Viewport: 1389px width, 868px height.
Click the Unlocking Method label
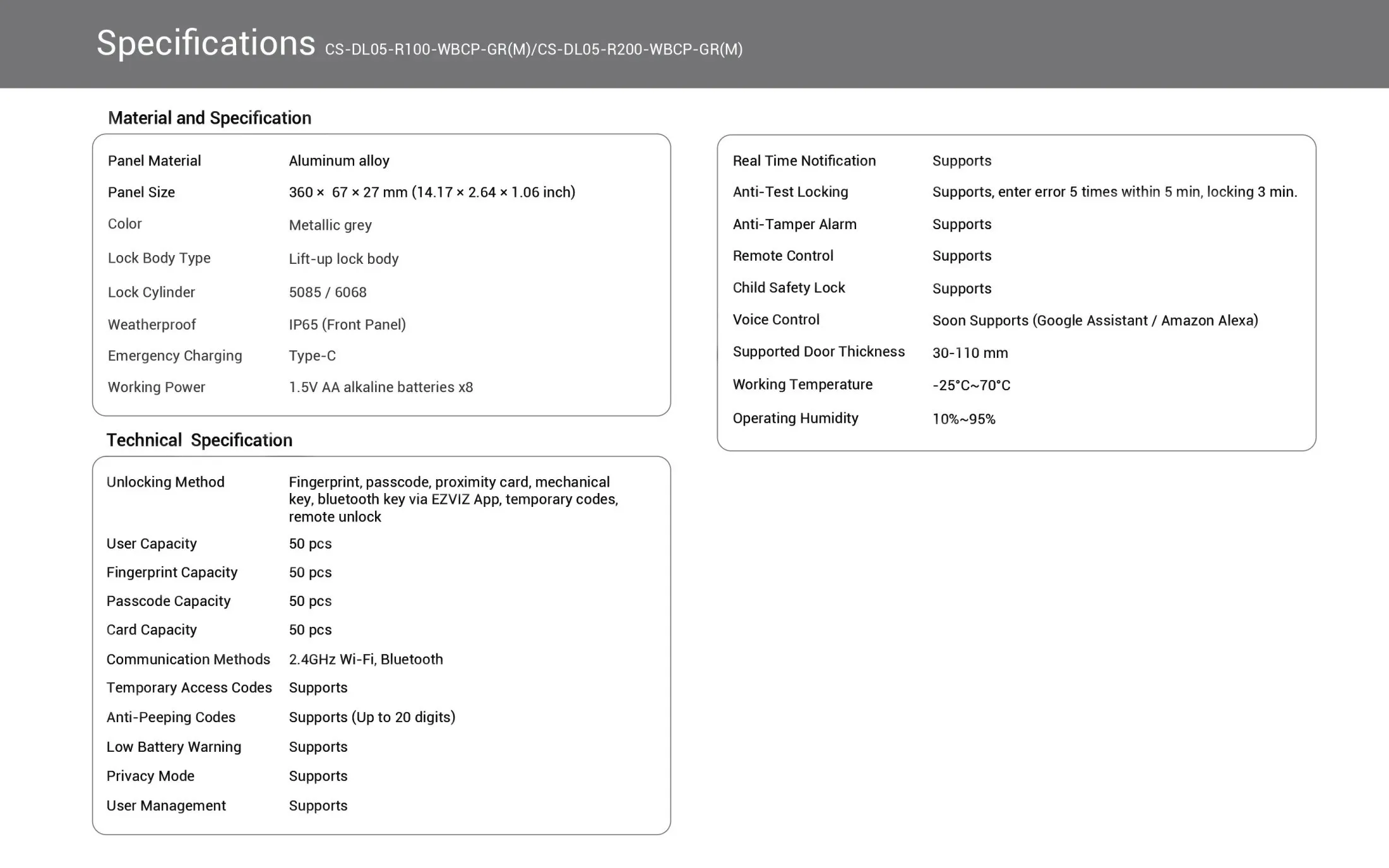click(165, 482)
